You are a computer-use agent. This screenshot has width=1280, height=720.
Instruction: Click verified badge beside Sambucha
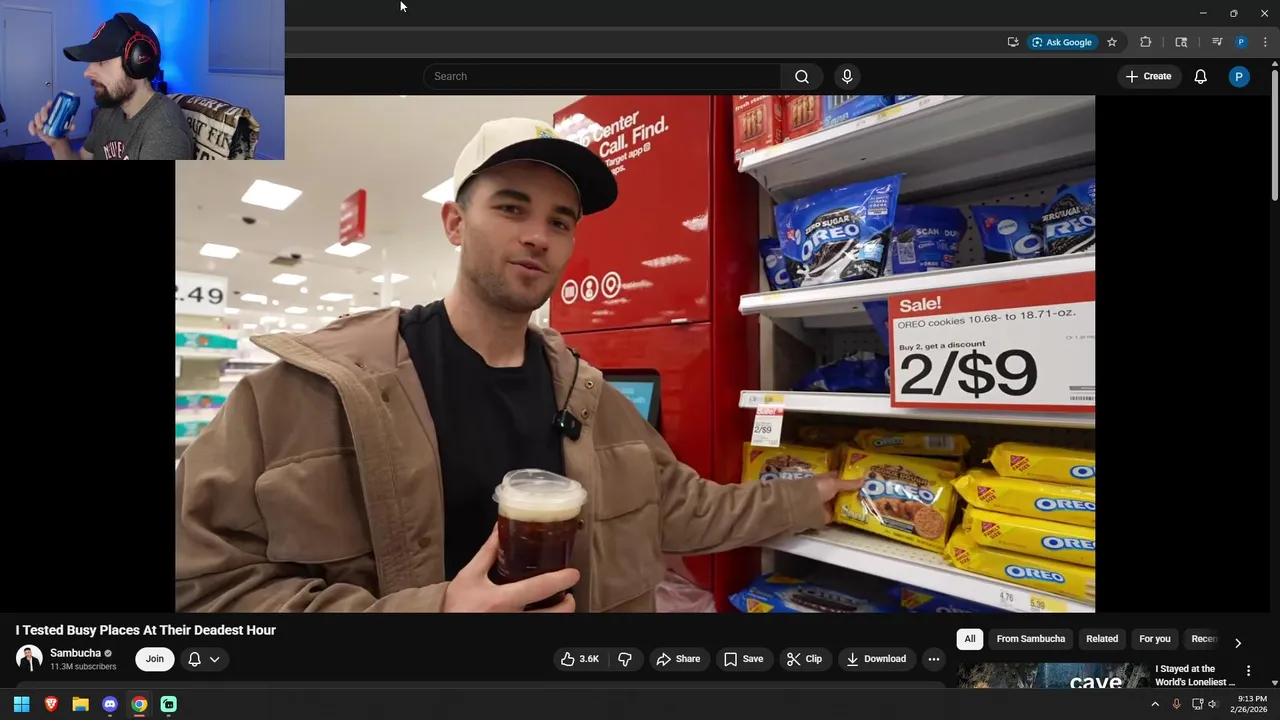point(109,654)
